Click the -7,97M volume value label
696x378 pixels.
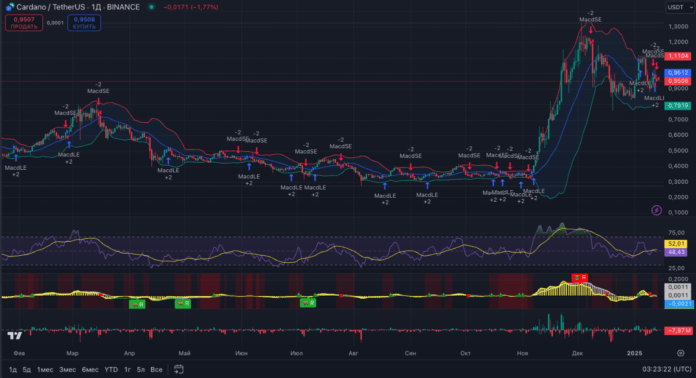(678, 331)
